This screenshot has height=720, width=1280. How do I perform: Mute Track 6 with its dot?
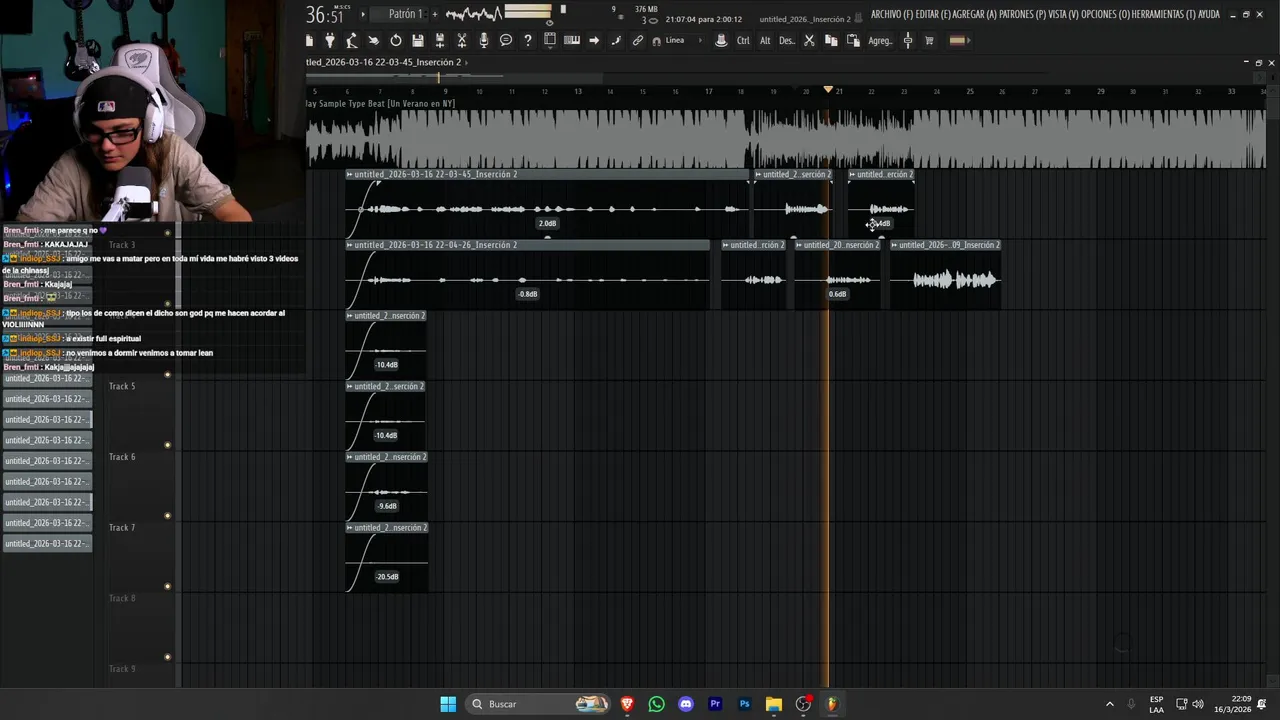pos(168,516)
